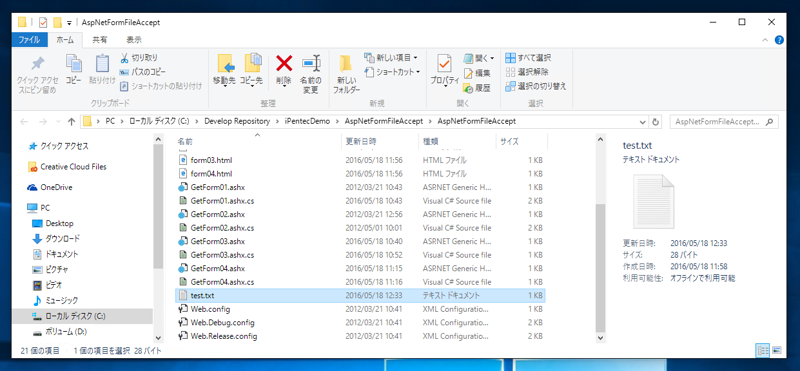Click the up-arrow navigation button
The height and width of the screenshot is (371, 800).
(71, 122)
